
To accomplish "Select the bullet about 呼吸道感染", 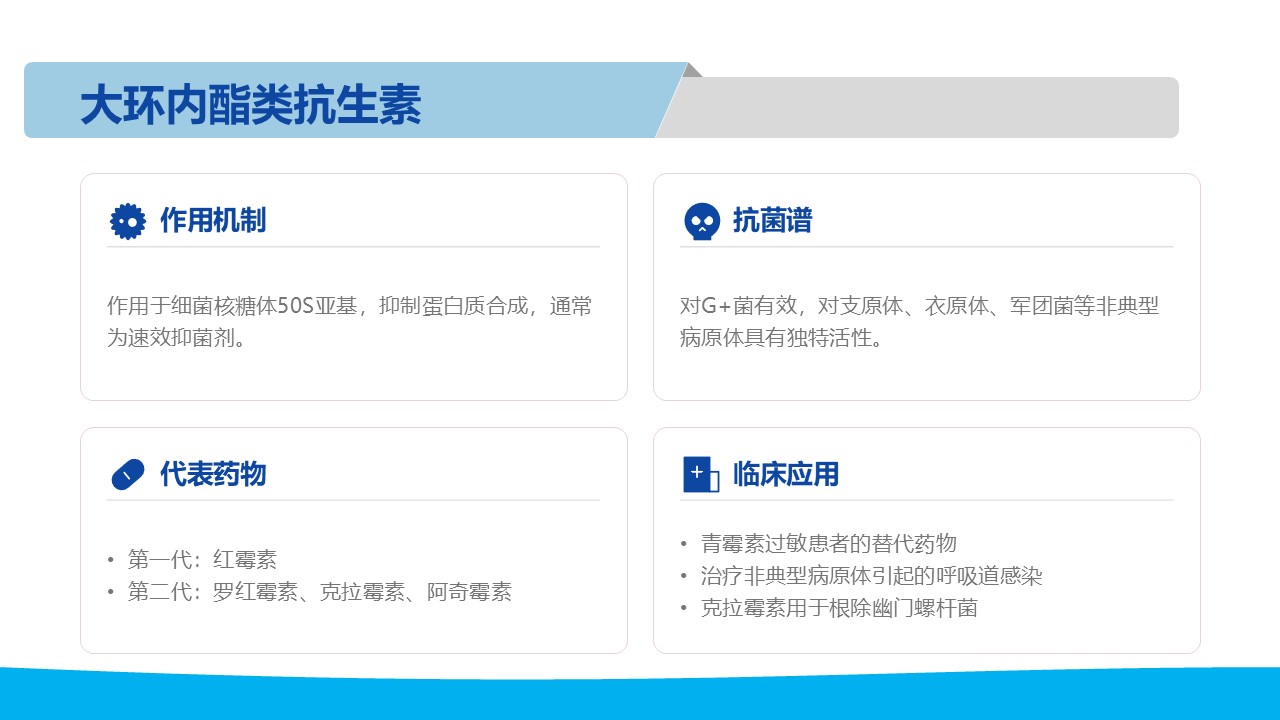I will coord(871,575).
